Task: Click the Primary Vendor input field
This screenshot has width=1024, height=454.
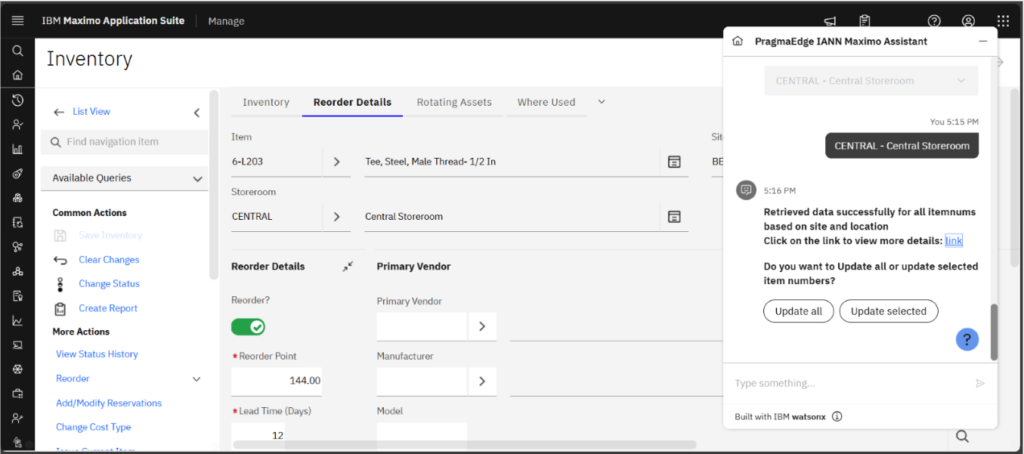Action: point(422,326)
